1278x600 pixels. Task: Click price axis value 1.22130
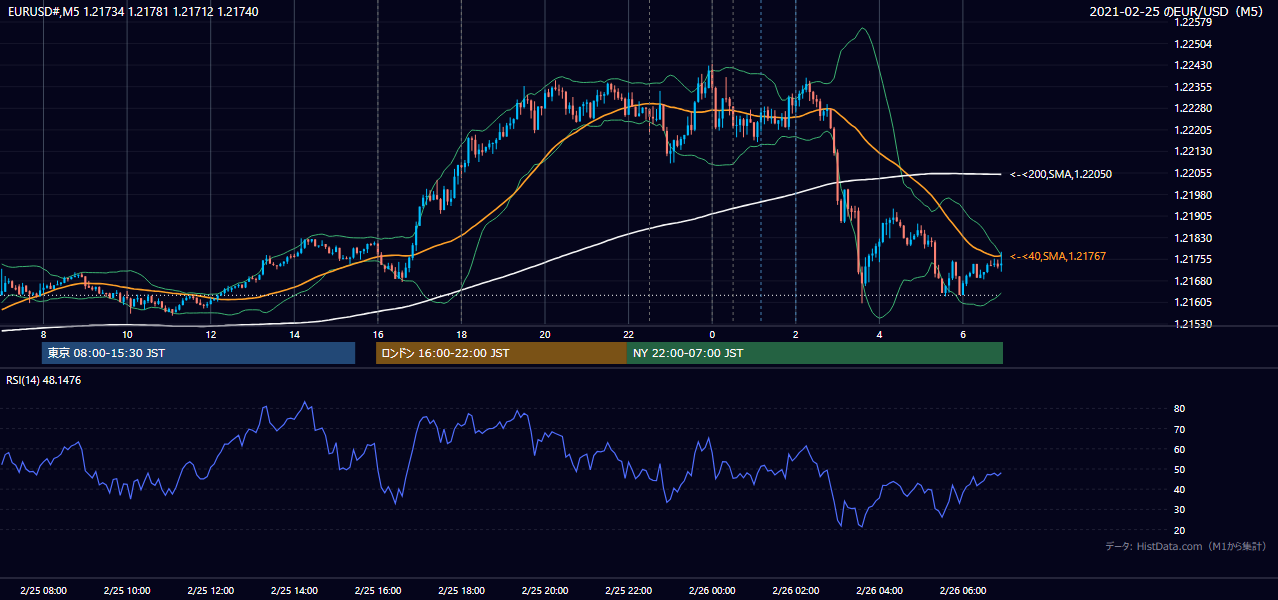tap(1192, 152)
